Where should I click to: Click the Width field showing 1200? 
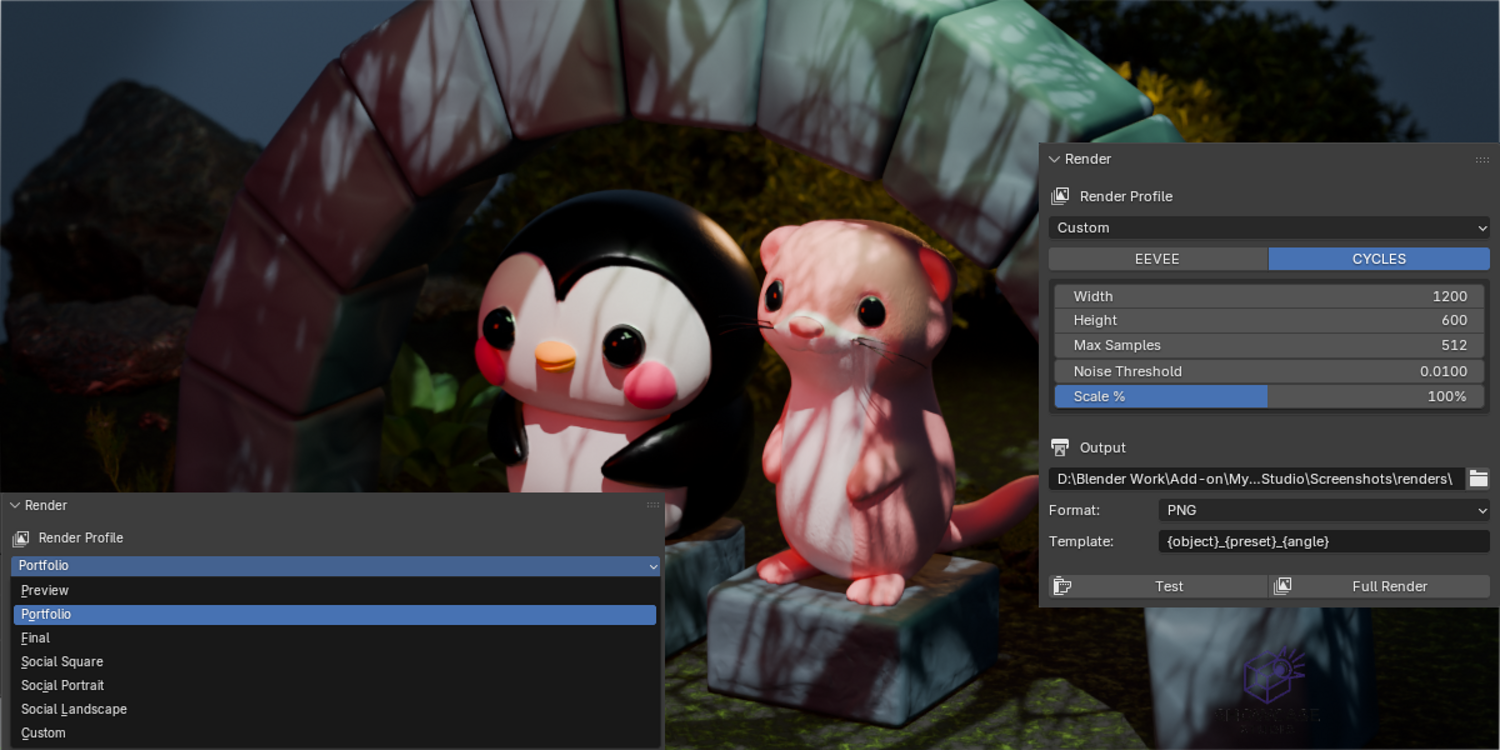click(1269, 296)
